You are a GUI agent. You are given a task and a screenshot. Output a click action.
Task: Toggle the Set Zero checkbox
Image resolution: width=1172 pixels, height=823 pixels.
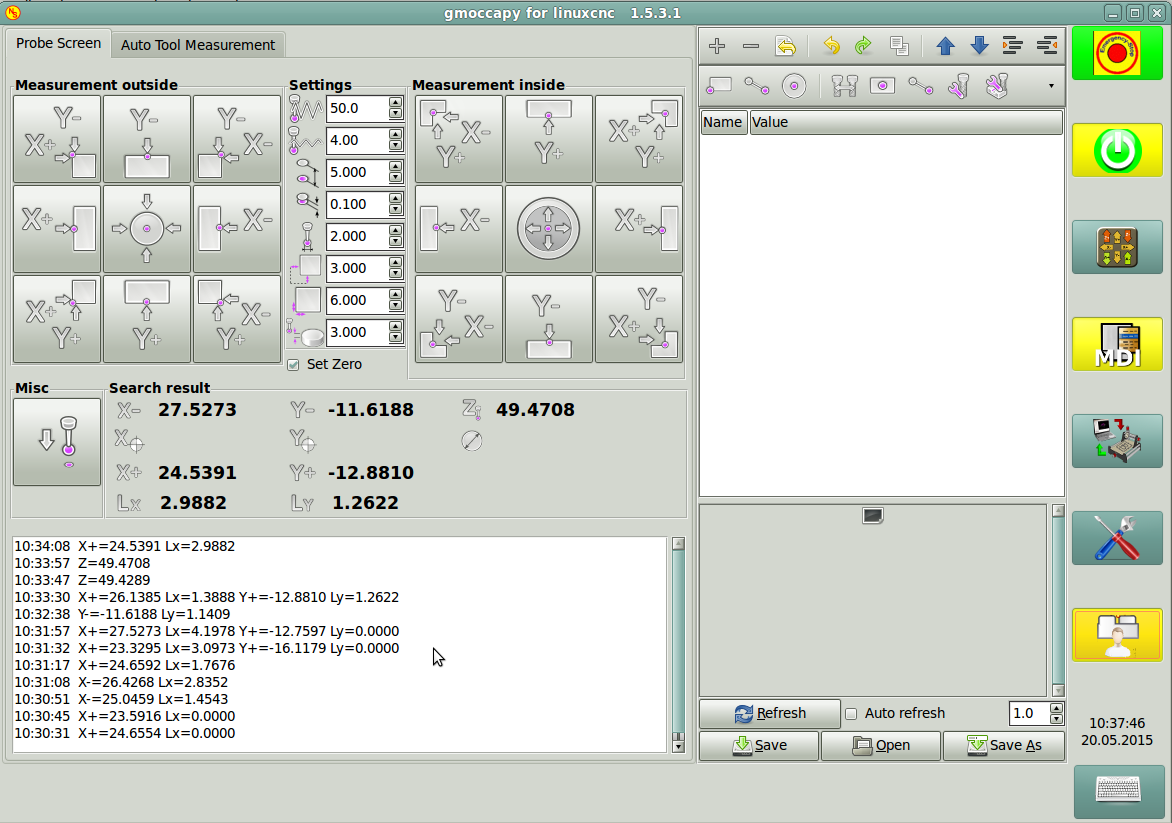(x=293, y=365)
